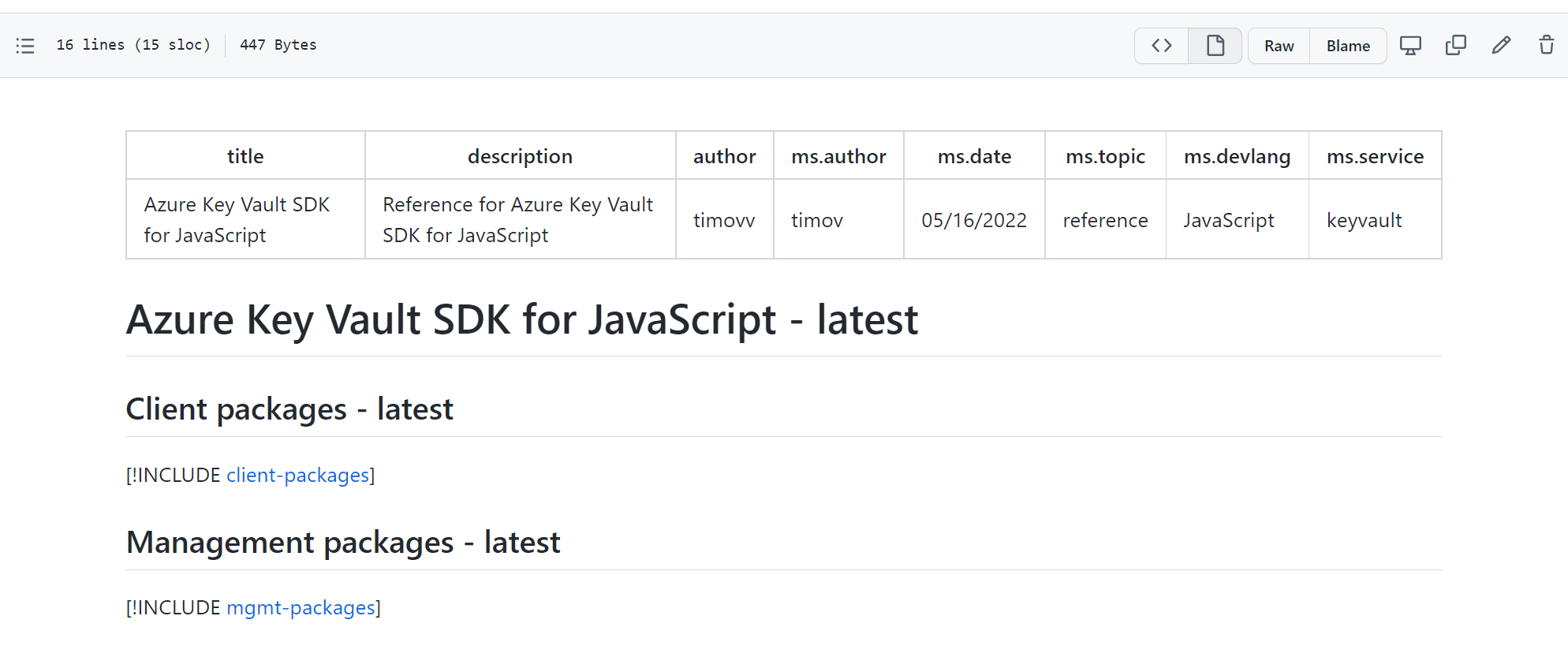Click the 'Azure Key Vault SDK for JavaScript' title cell

tap(245, 220)
